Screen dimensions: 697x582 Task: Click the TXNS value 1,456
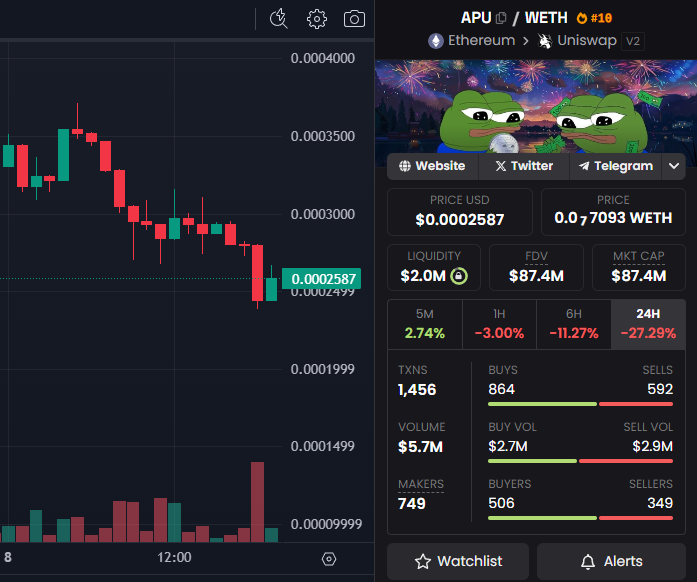click(x=417, y=389)
